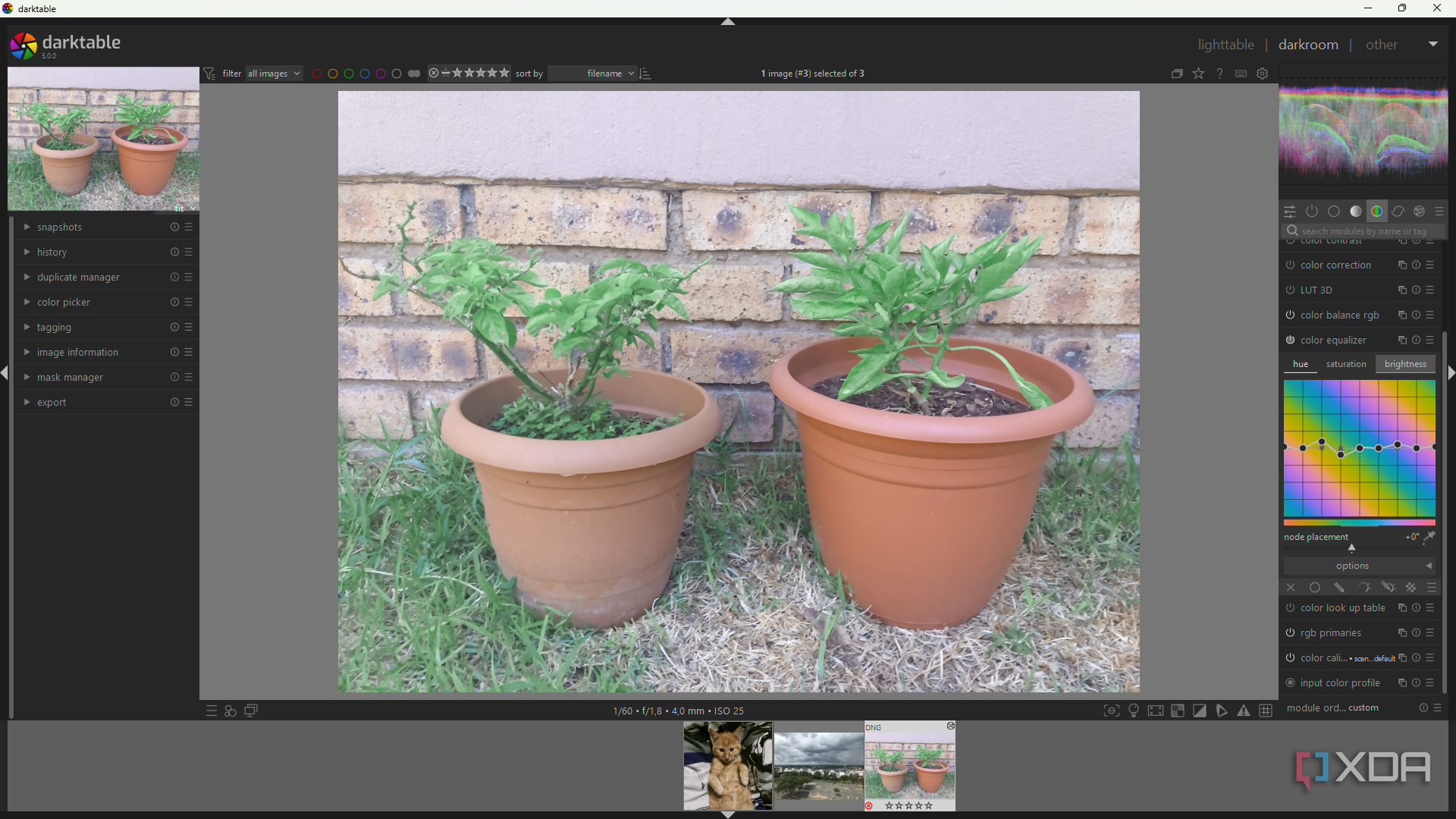Open the filter 'all images' dropdown
This screenshot has width=1456, height=819.
click(275, 74)
